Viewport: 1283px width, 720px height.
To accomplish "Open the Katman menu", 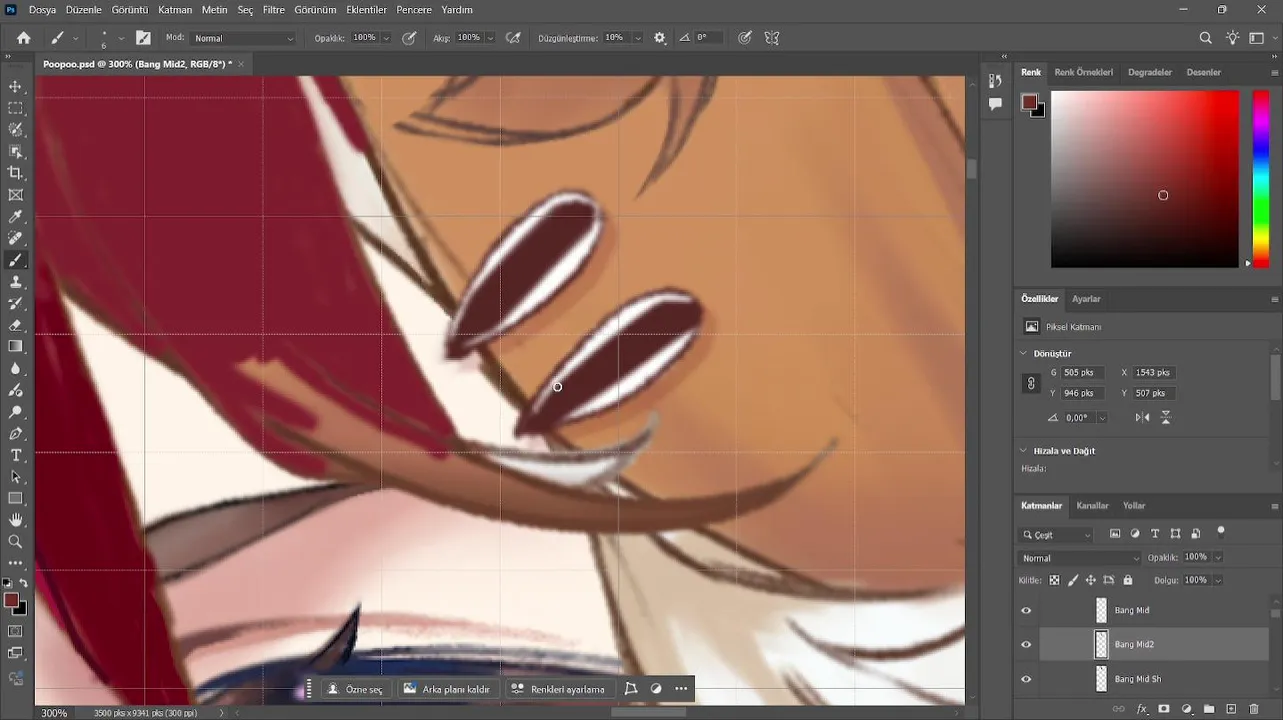I will coord(175,10).
